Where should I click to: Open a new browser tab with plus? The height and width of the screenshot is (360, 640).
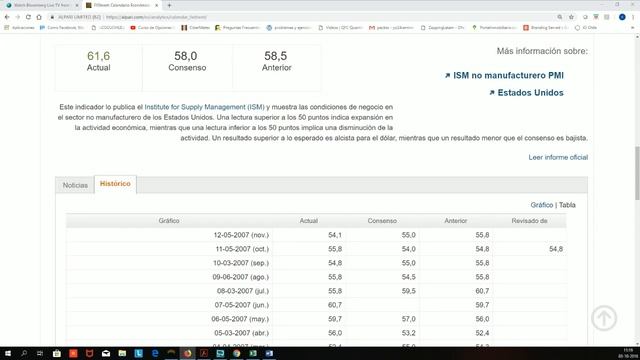tap(169, 5)
